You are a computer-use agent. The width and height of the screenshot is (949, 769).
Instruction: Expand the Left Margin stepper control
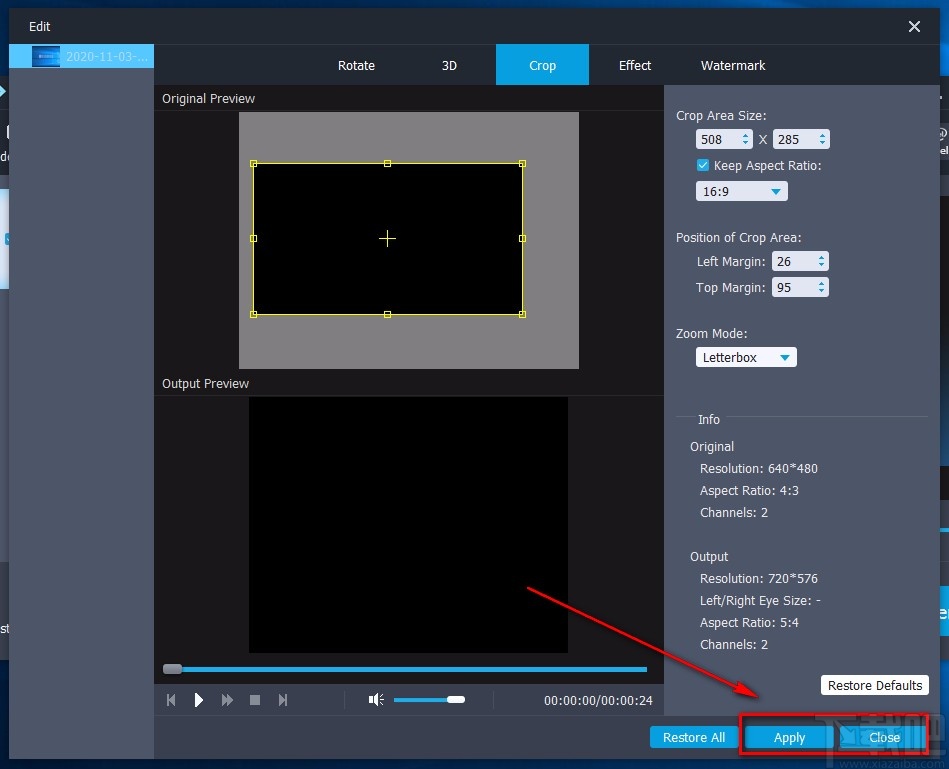822,261
